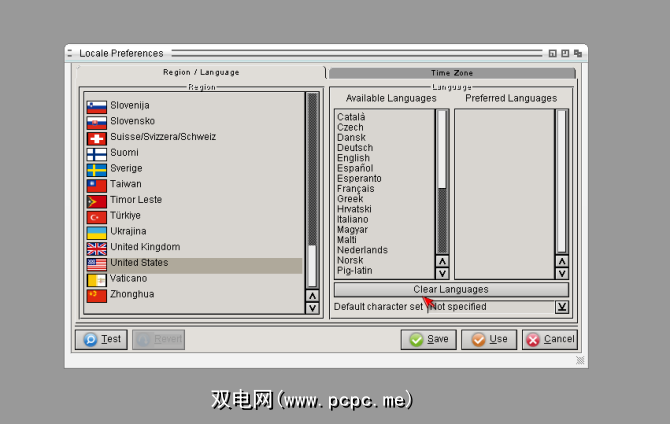
Task: Click available languages scroll up arrow
Action: (442, 261)
